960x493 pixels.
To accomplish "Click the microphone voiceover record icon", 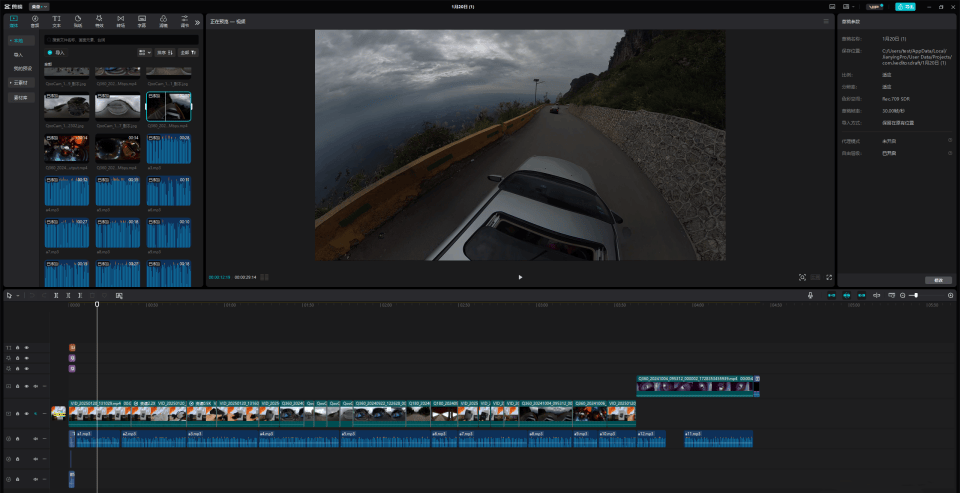I will pos(811,295).
